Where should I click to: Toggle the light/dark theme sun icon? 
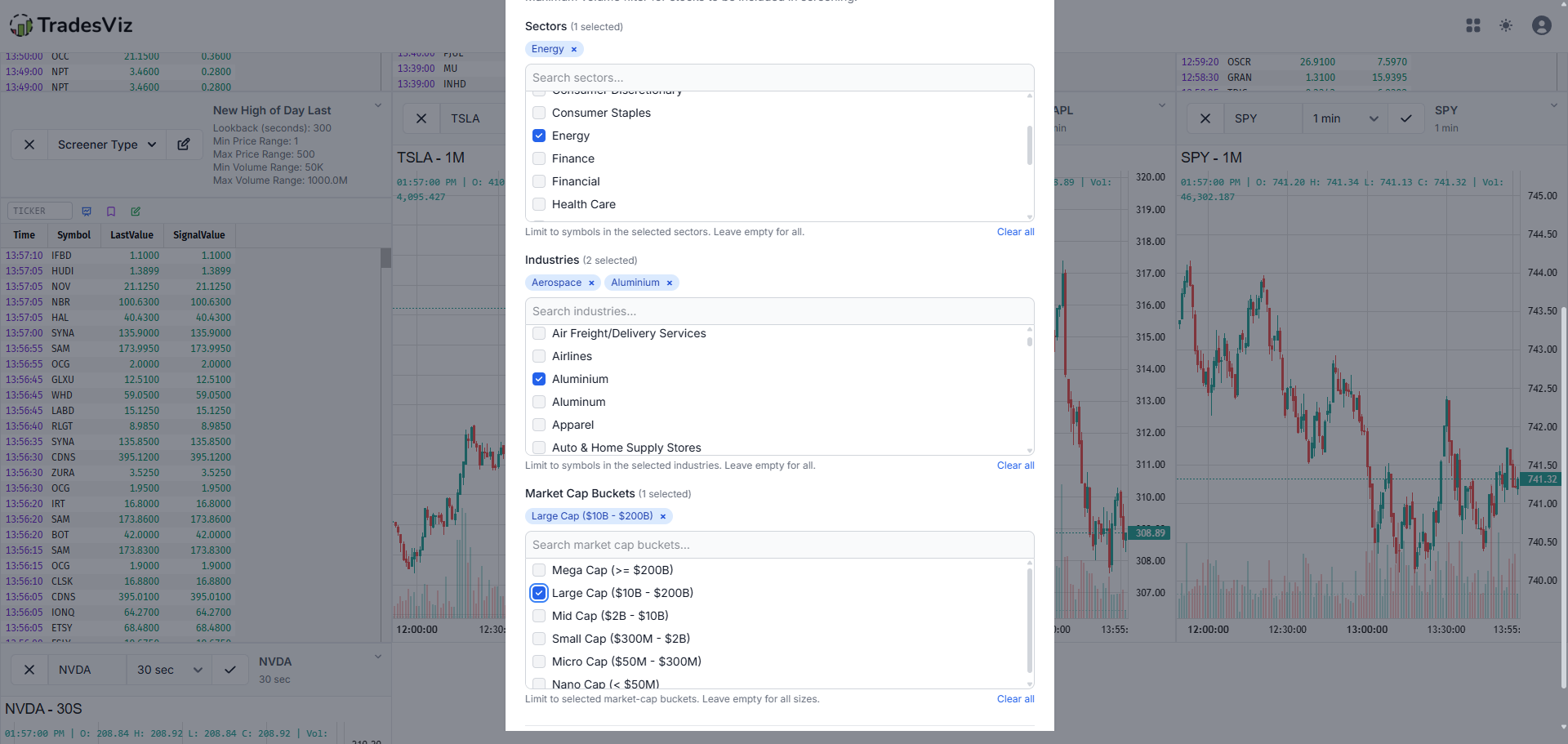point(1506,26)
